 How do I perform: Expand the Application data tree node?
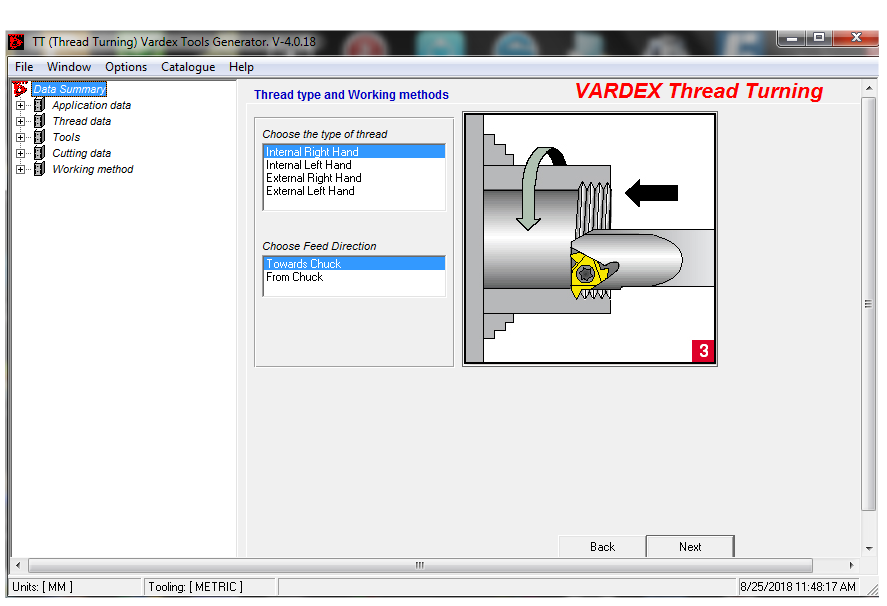21,105
